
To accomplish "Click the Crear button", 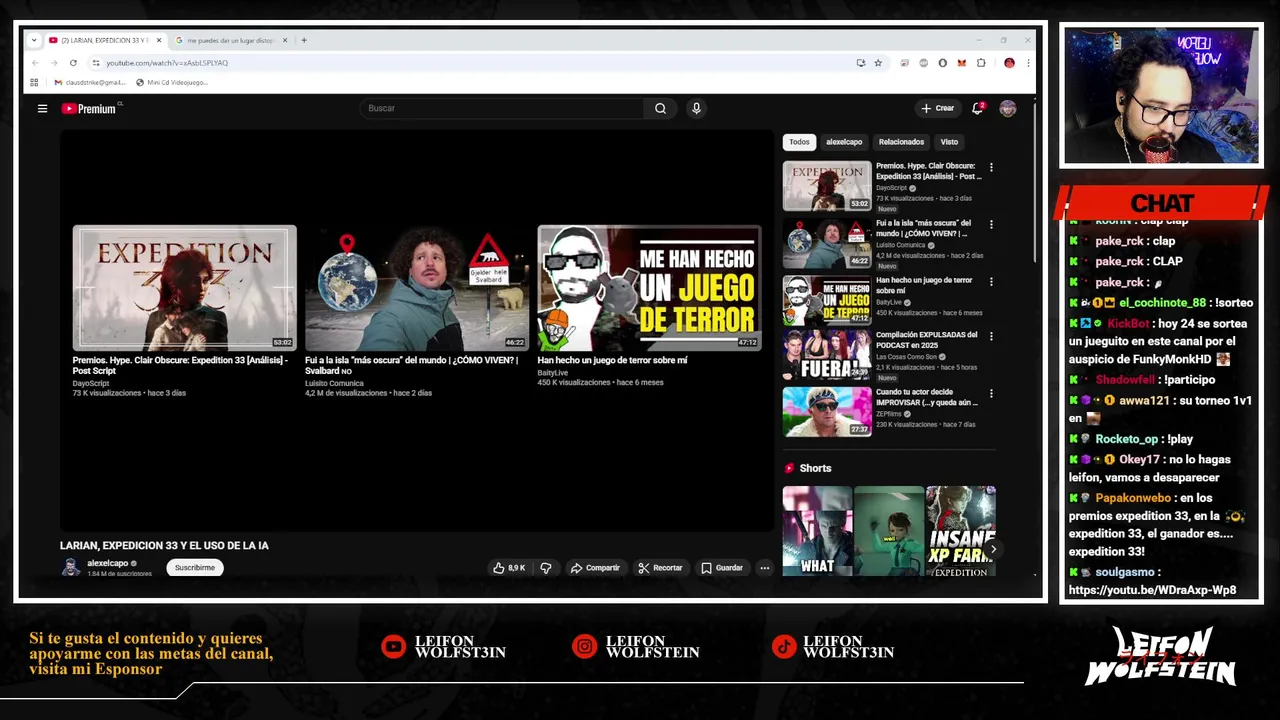I will coord(938,108).
